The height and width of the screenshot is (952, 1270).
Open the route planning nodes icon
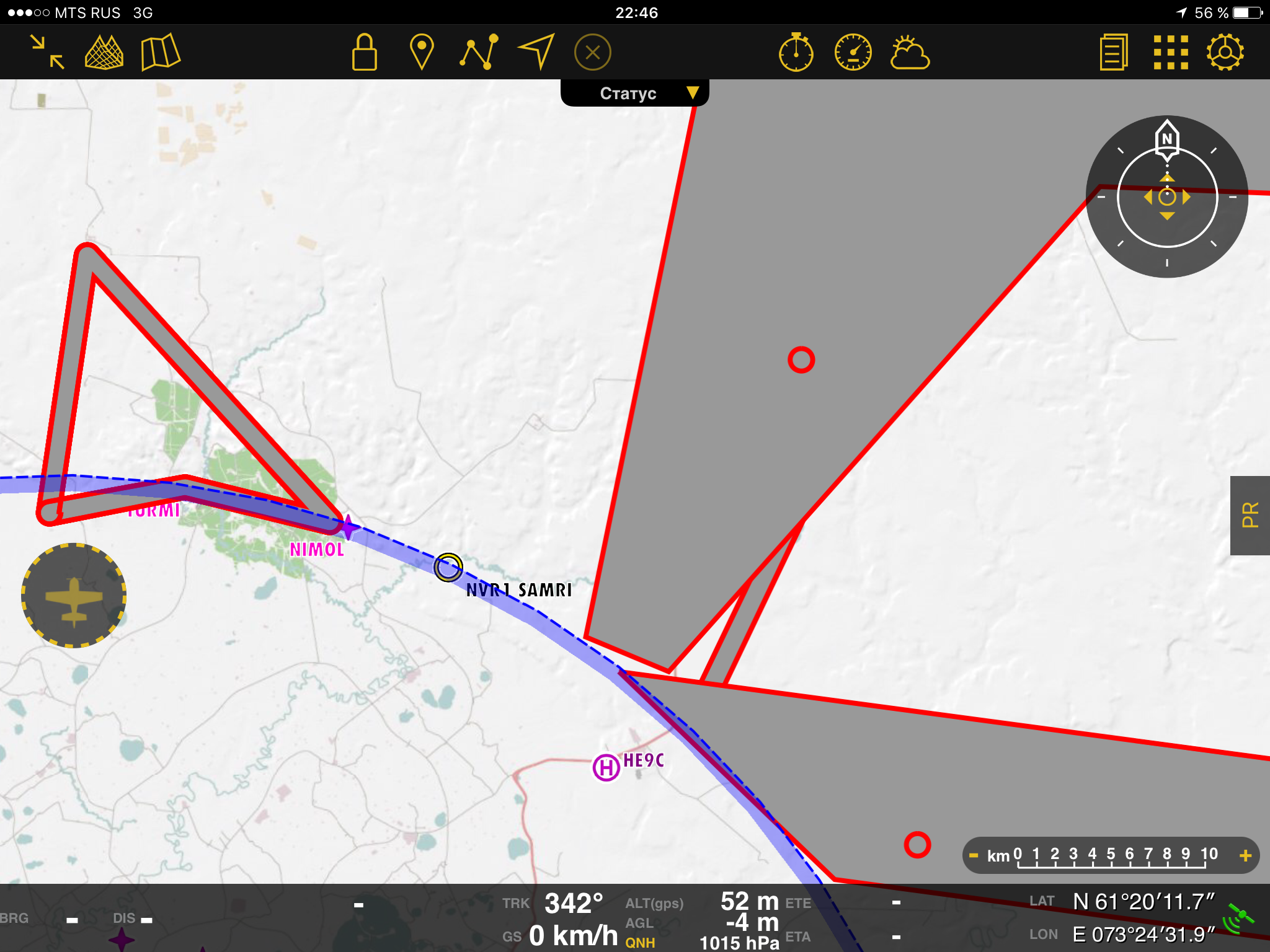tap(479, 52)
